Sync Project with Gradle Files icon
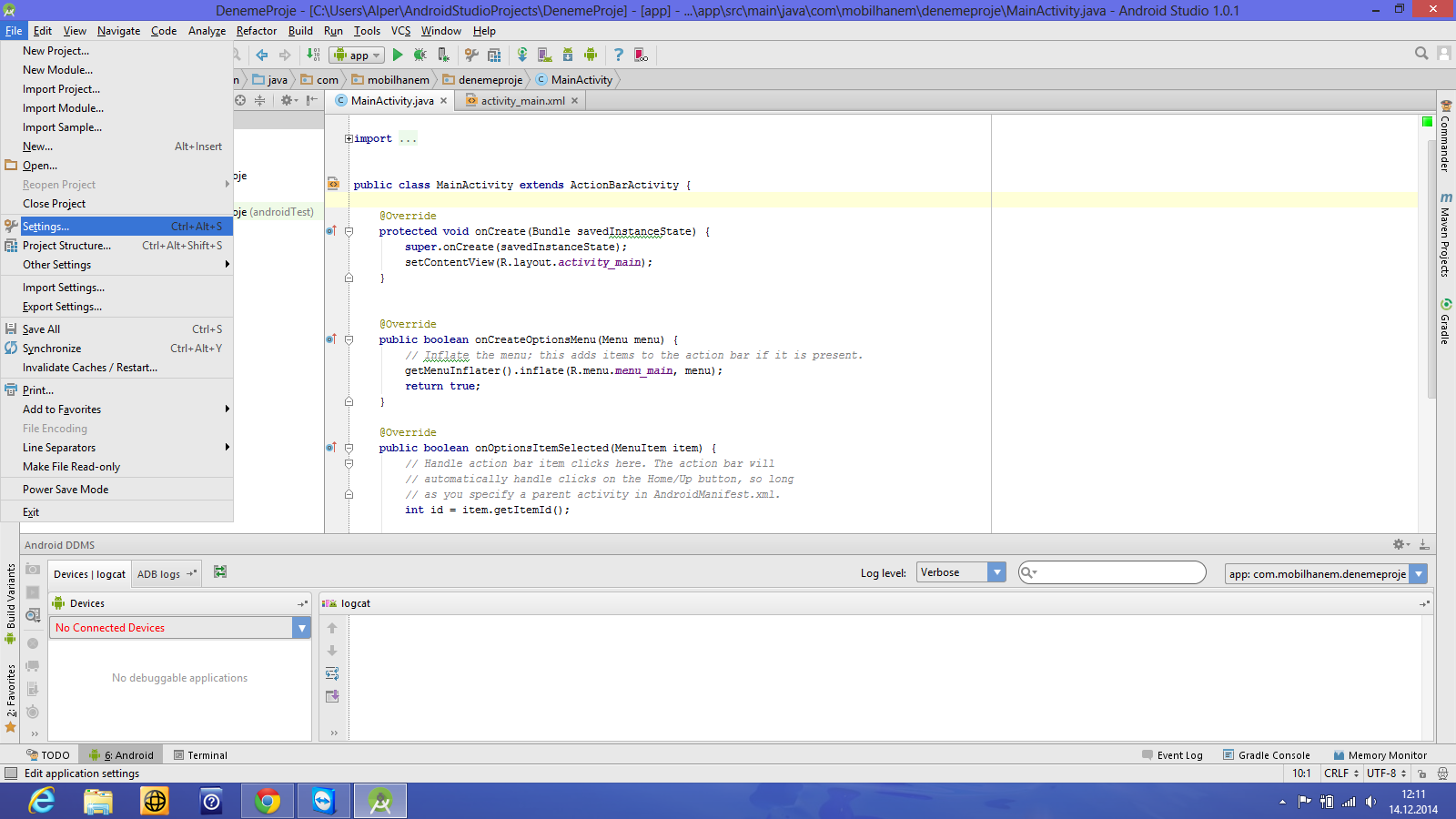Screen dimensions: 1456x819 click(x=521, y=56)
